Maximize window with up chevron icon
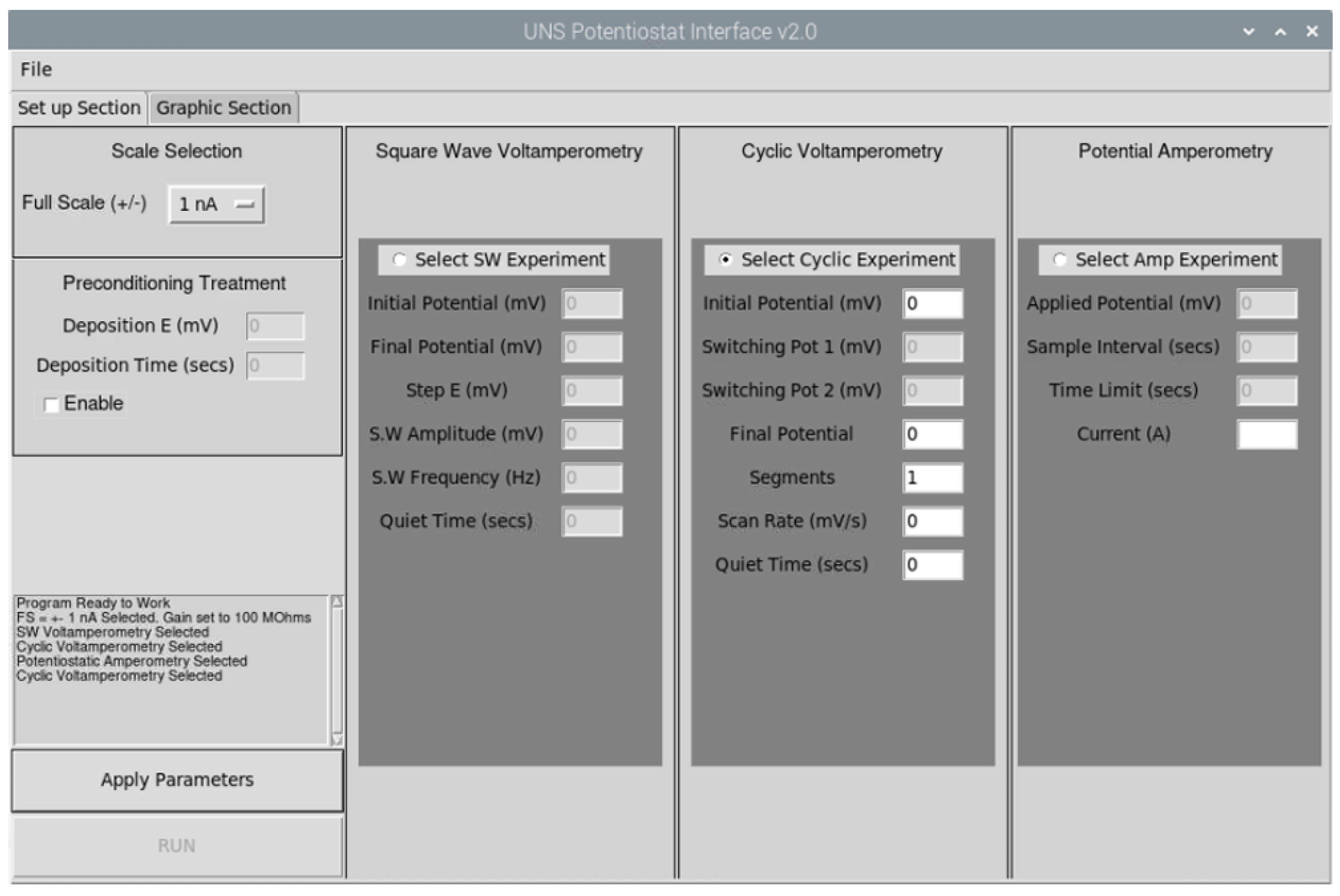This screenshot has height=896, width=1340. coord(1280,32)
